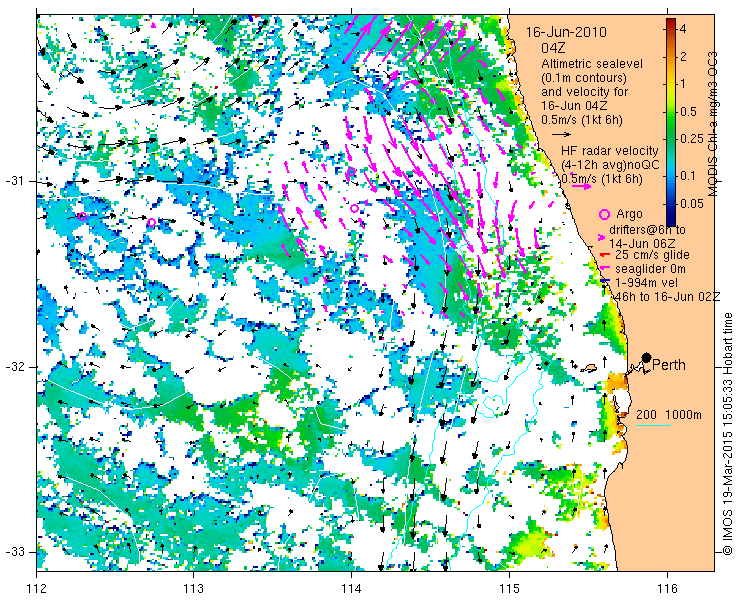Click the 'MODIS Chl-a mg/m3 OC3' colorbar title
The image size is (740, 600).
[713, 124]
